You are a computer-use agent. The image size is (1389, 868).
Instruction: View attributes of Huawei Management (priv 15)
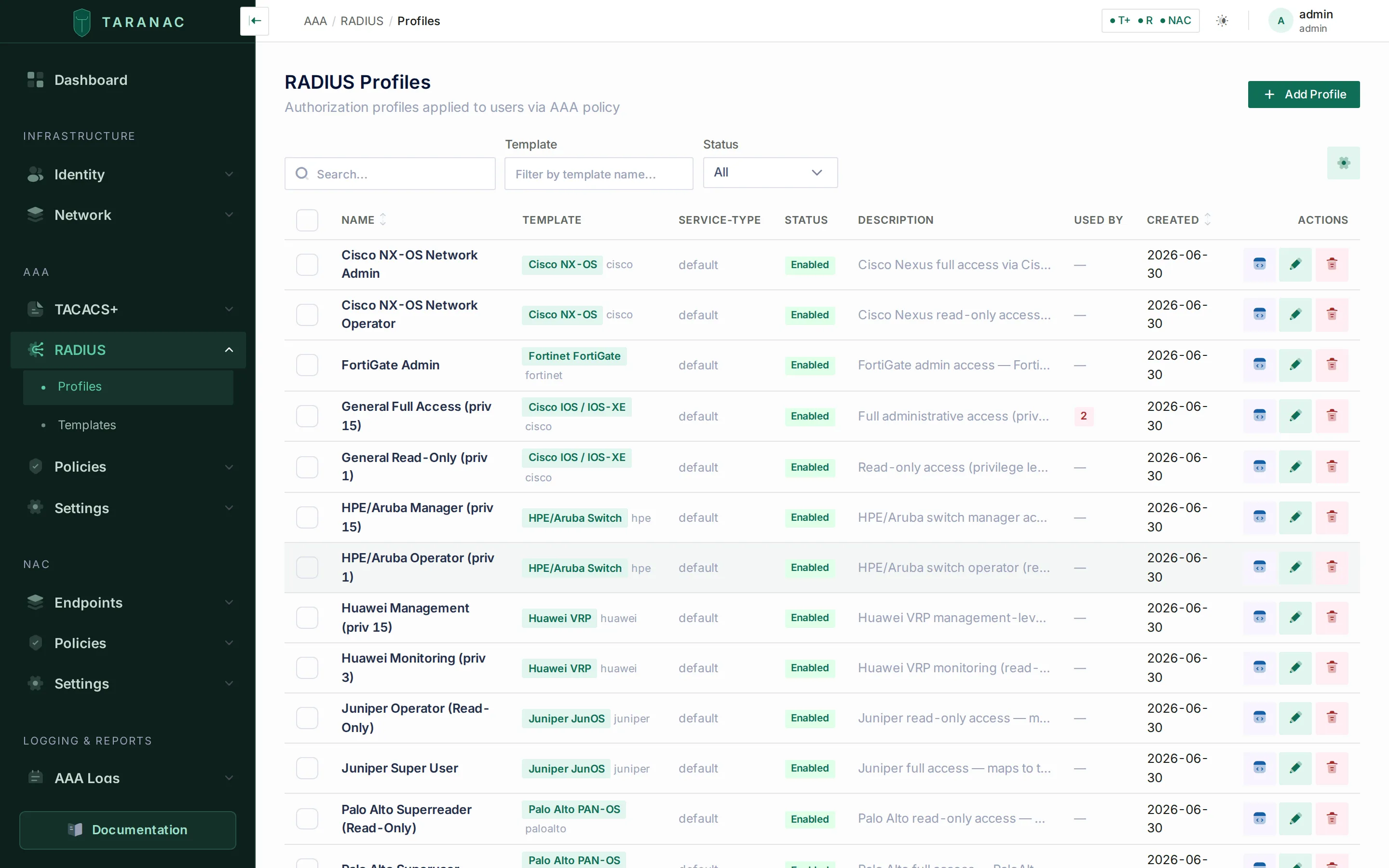tap(1259, 617)
